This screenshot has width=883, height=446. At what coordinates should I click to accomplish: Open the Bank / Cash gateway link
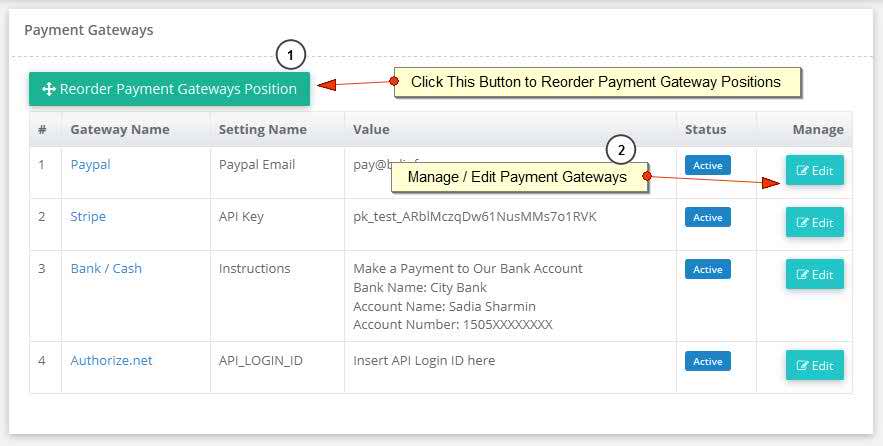click(106, 268)
